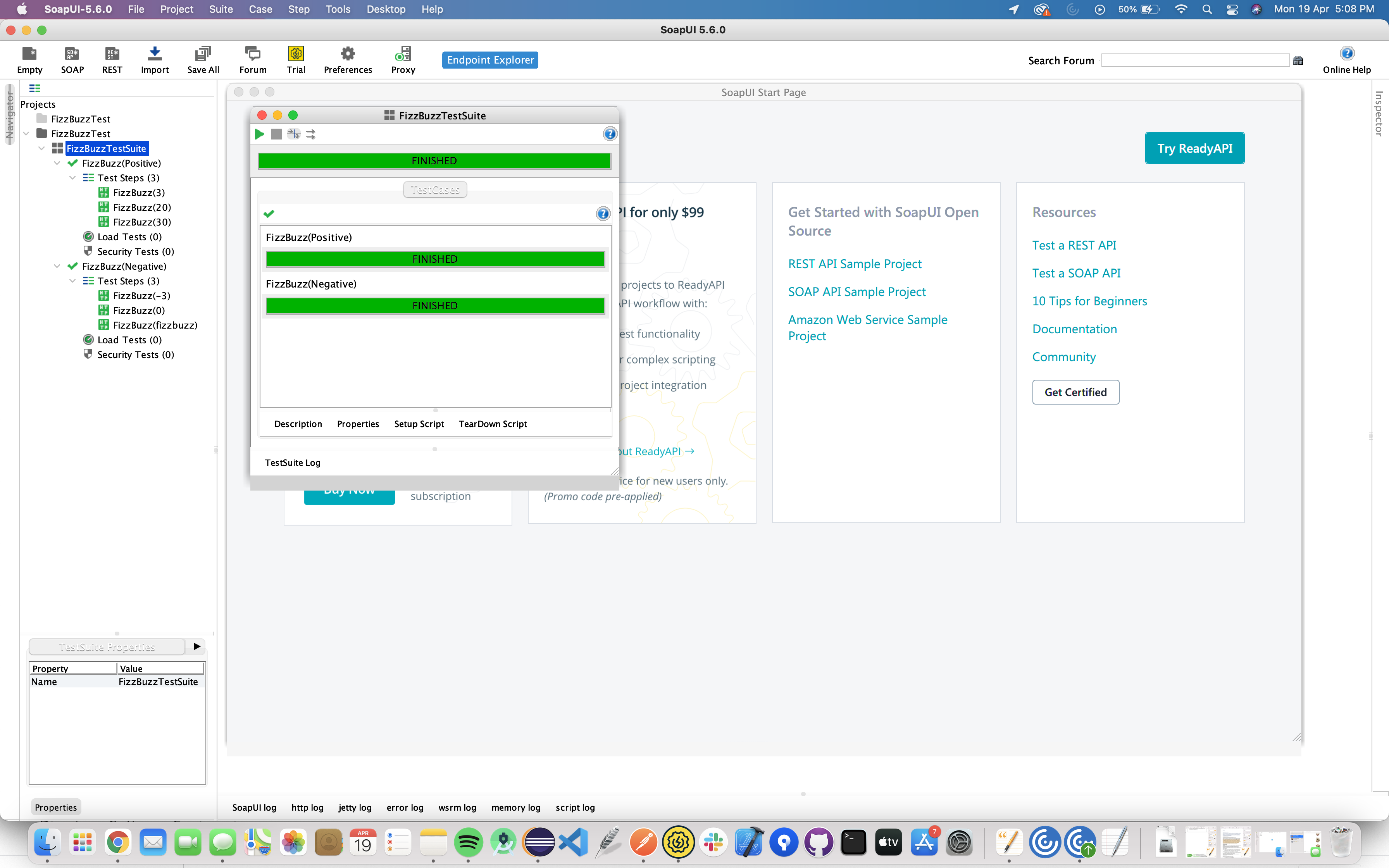Click the FINISHED progress bar for FizzBuzz(Negative)
Image resolution: width=1389 pixels, height=868 pixels.
pos(434,305)
